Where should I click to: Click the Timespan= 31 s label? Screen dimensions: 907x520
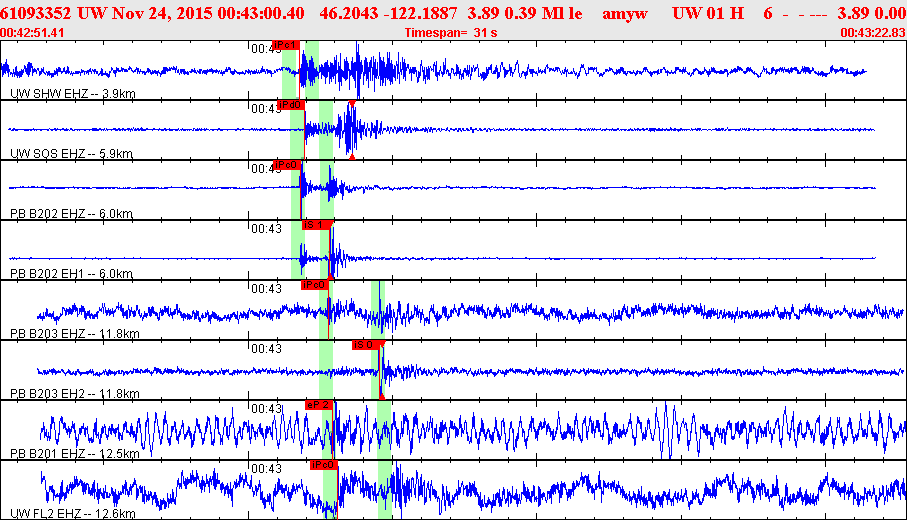point(451,32)
